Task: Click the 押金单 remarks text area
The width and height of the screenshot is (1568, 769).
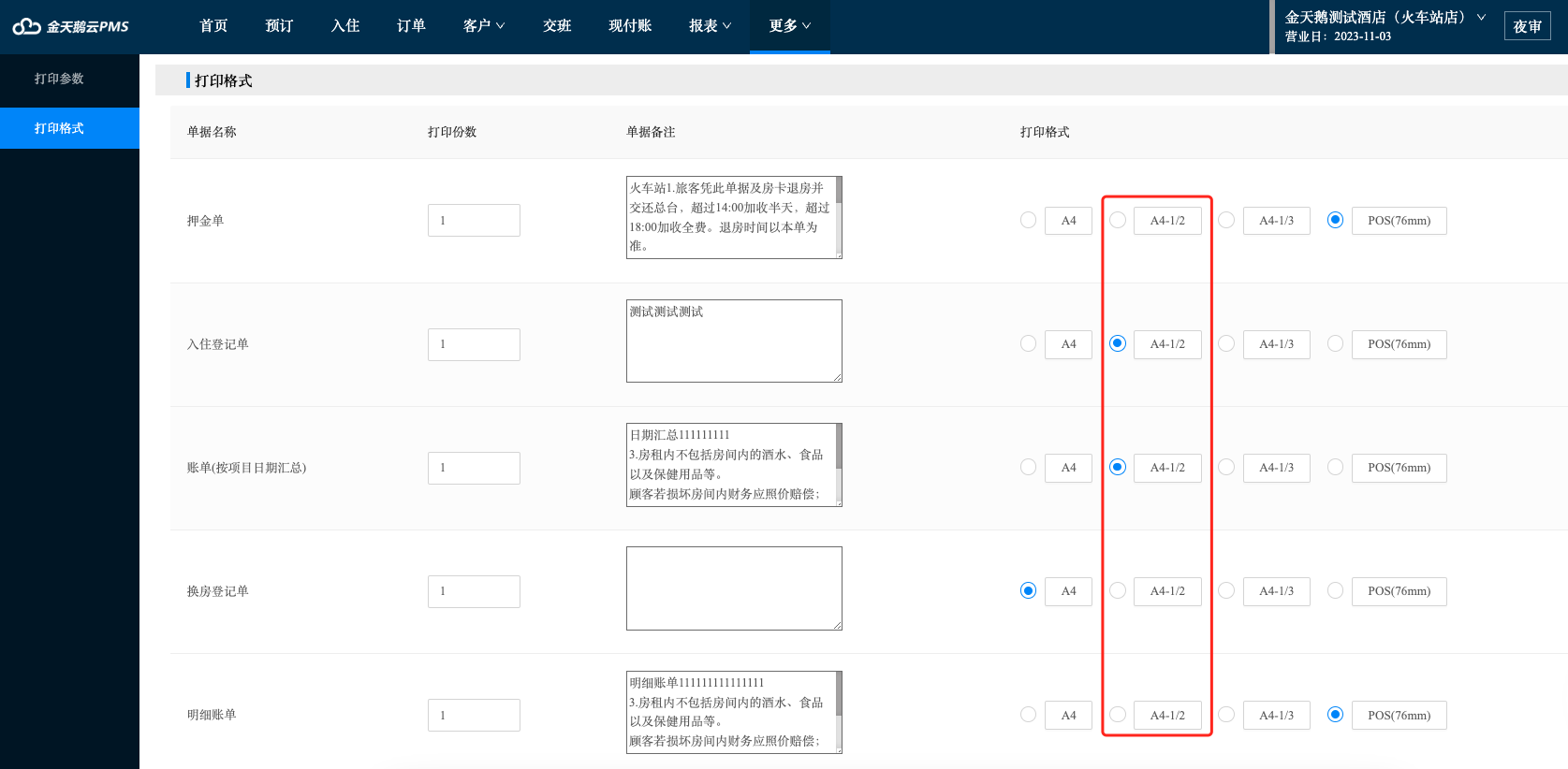Action: tap(734, 217)
